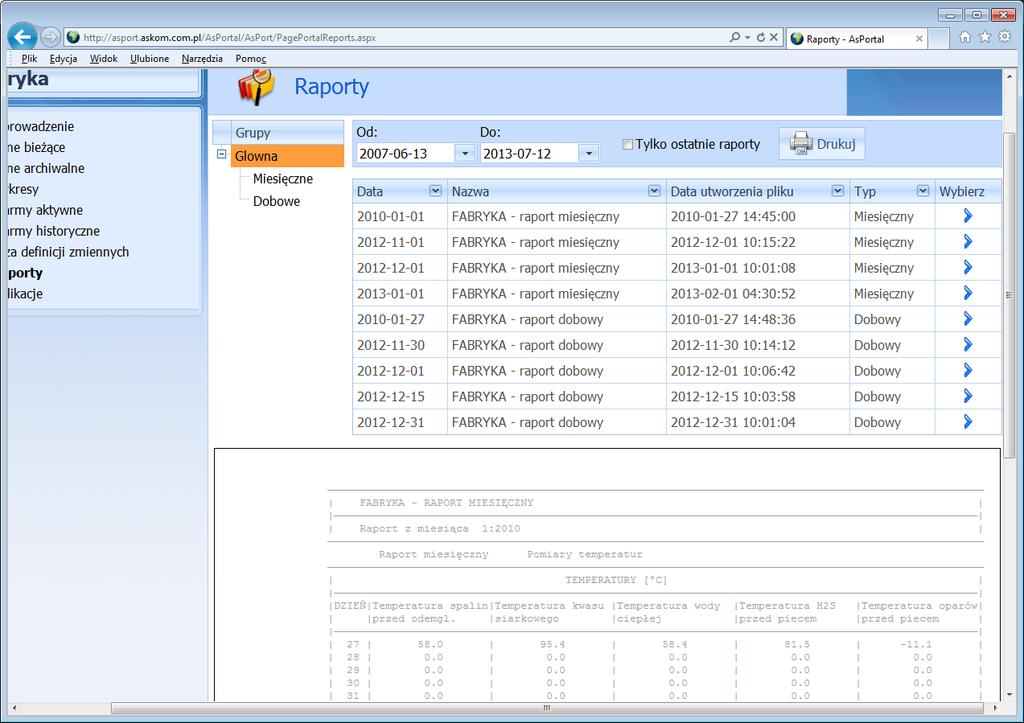Open the 'rmy aktywne' sidebar link

[45, 210]
